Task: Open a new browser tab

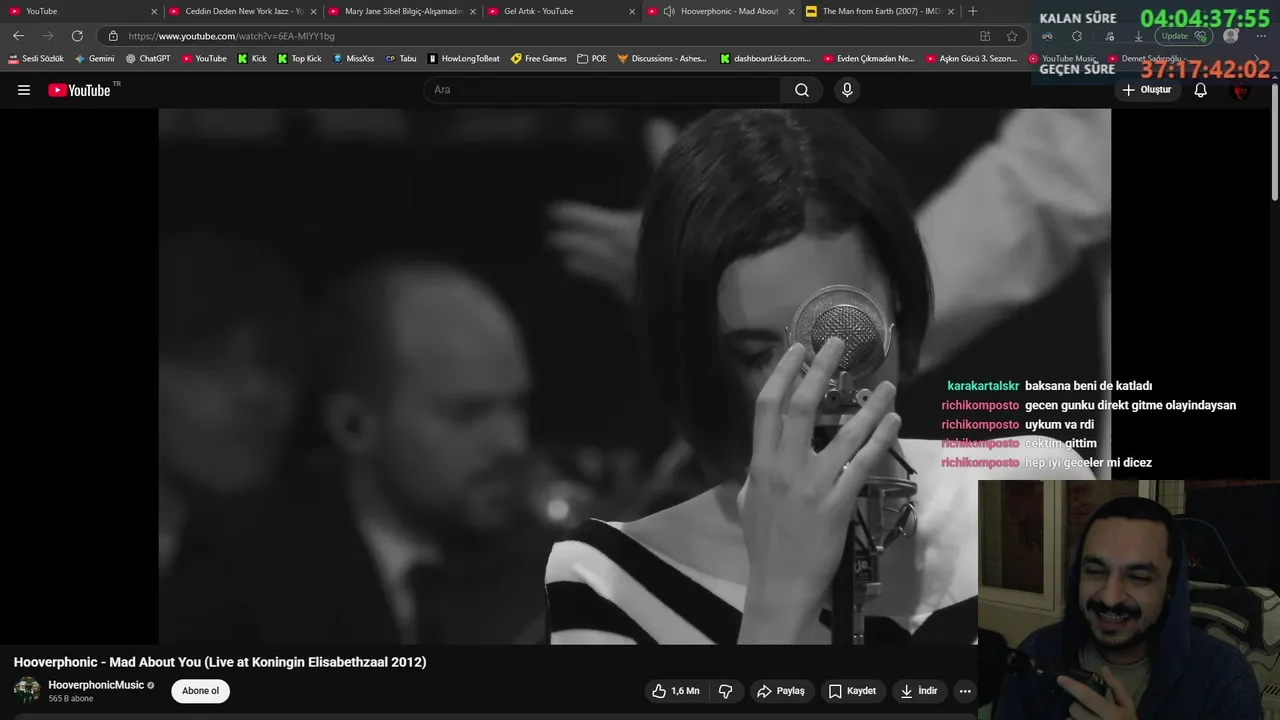Action: pyautogui.click(x=973, y=11)
